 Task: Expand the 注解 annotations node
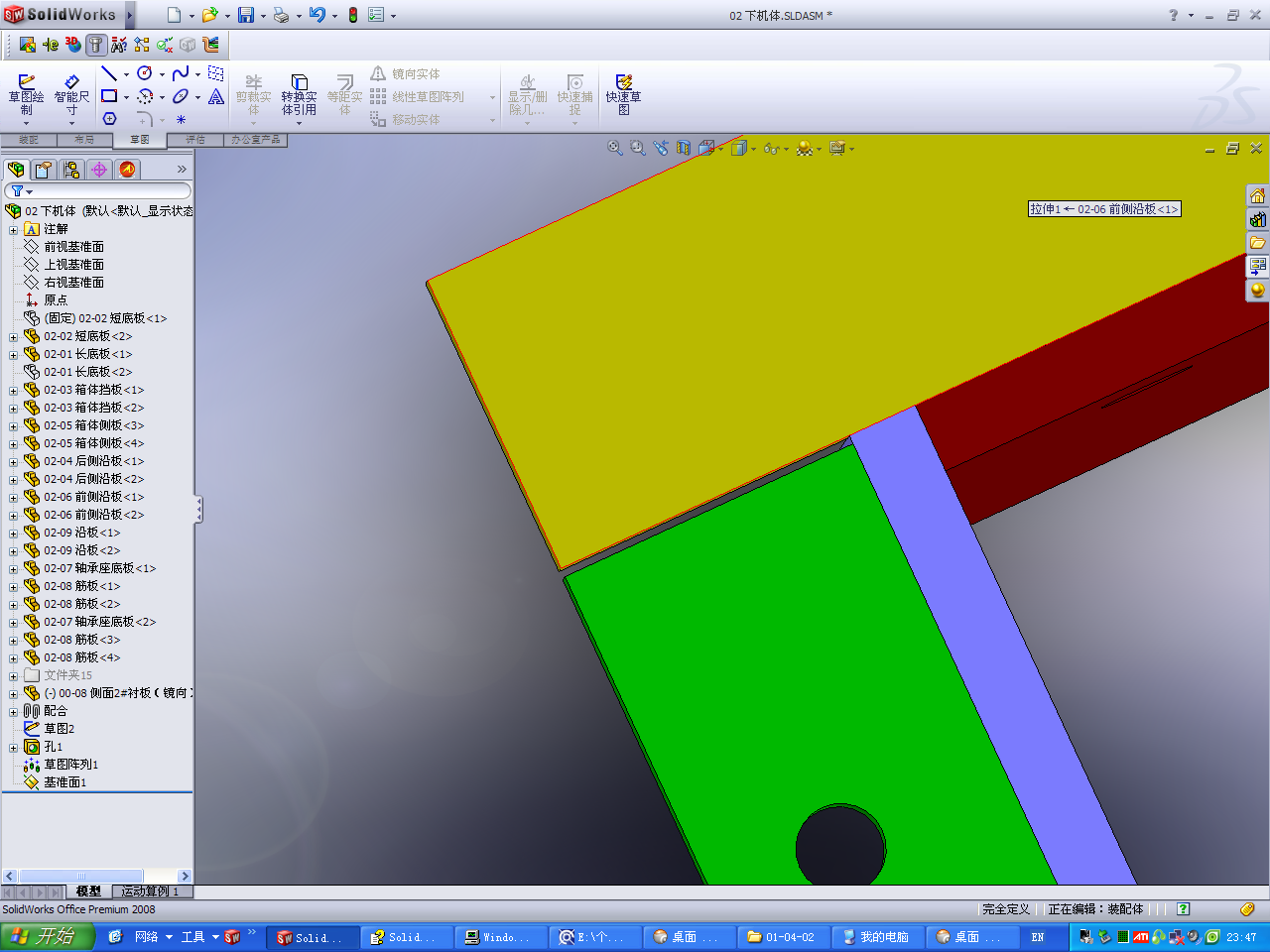14,230
